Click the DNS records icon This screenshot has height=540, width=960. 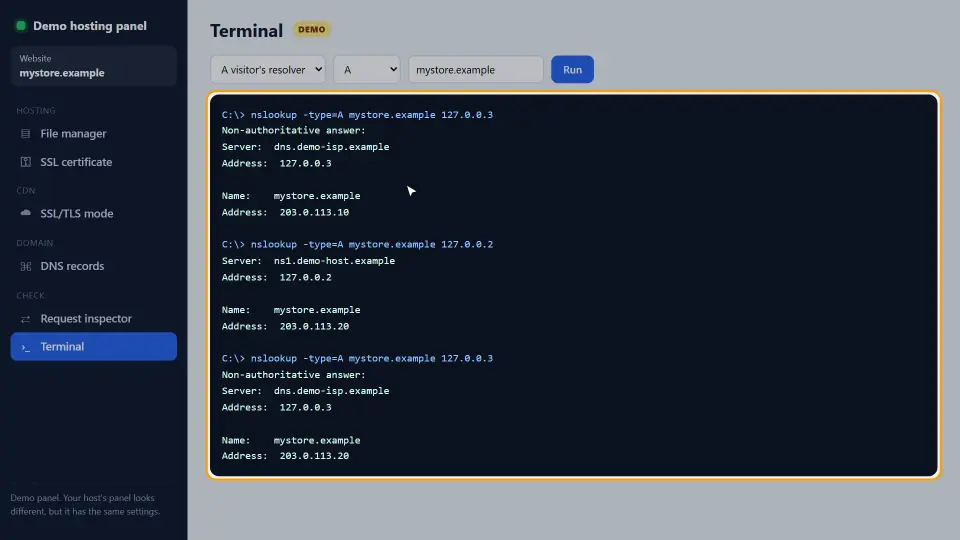[x=25, y=266]
